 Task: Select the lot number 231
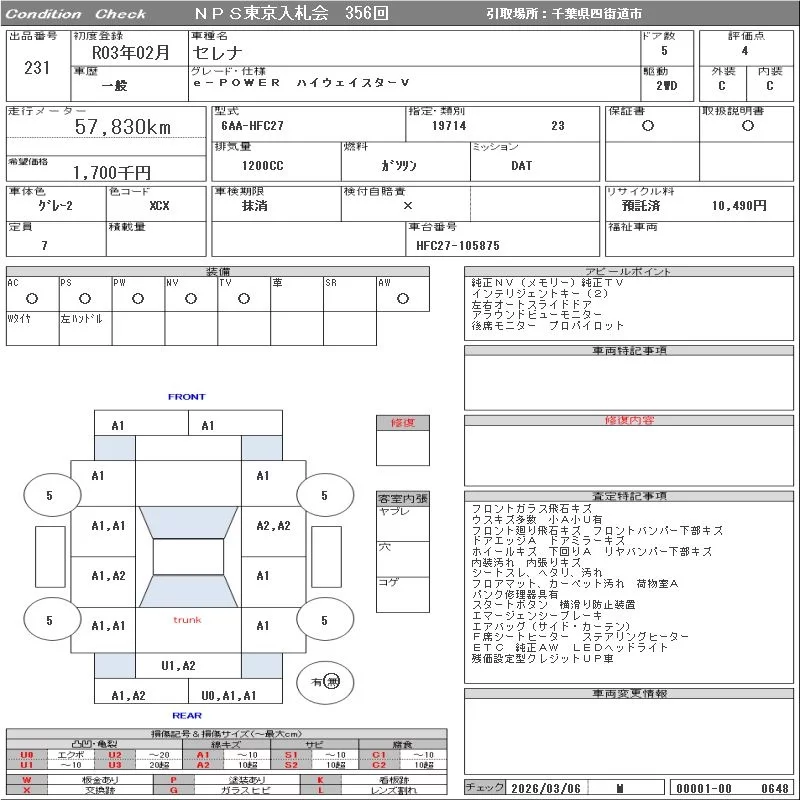coord(37,68)
